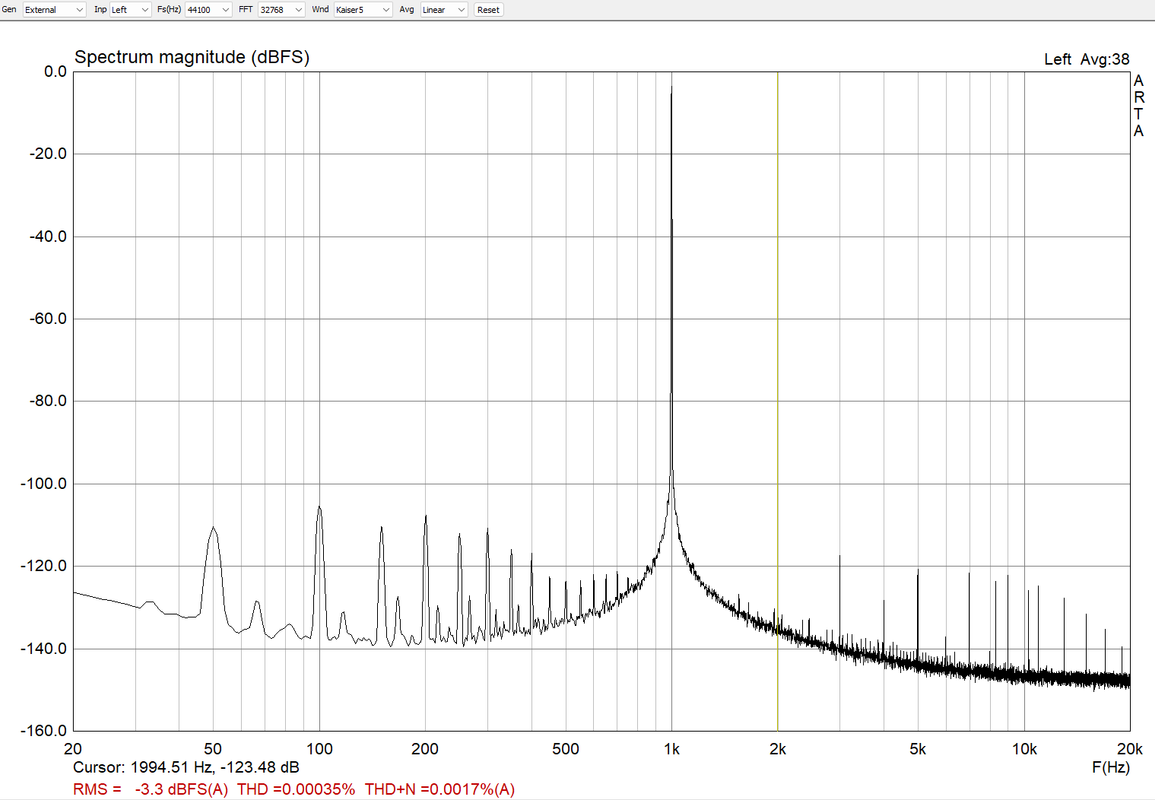Click the "Wnd" toolbar label
Screen dimensions: 1155x800
click(320, 10)
